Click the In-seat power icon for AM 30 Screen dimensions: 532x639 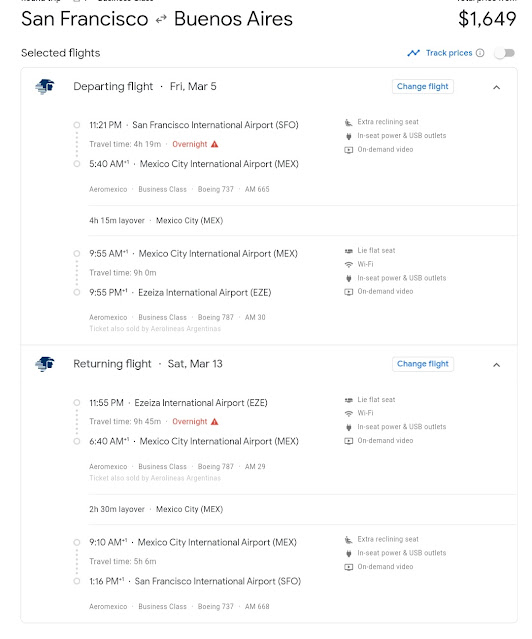349,278
